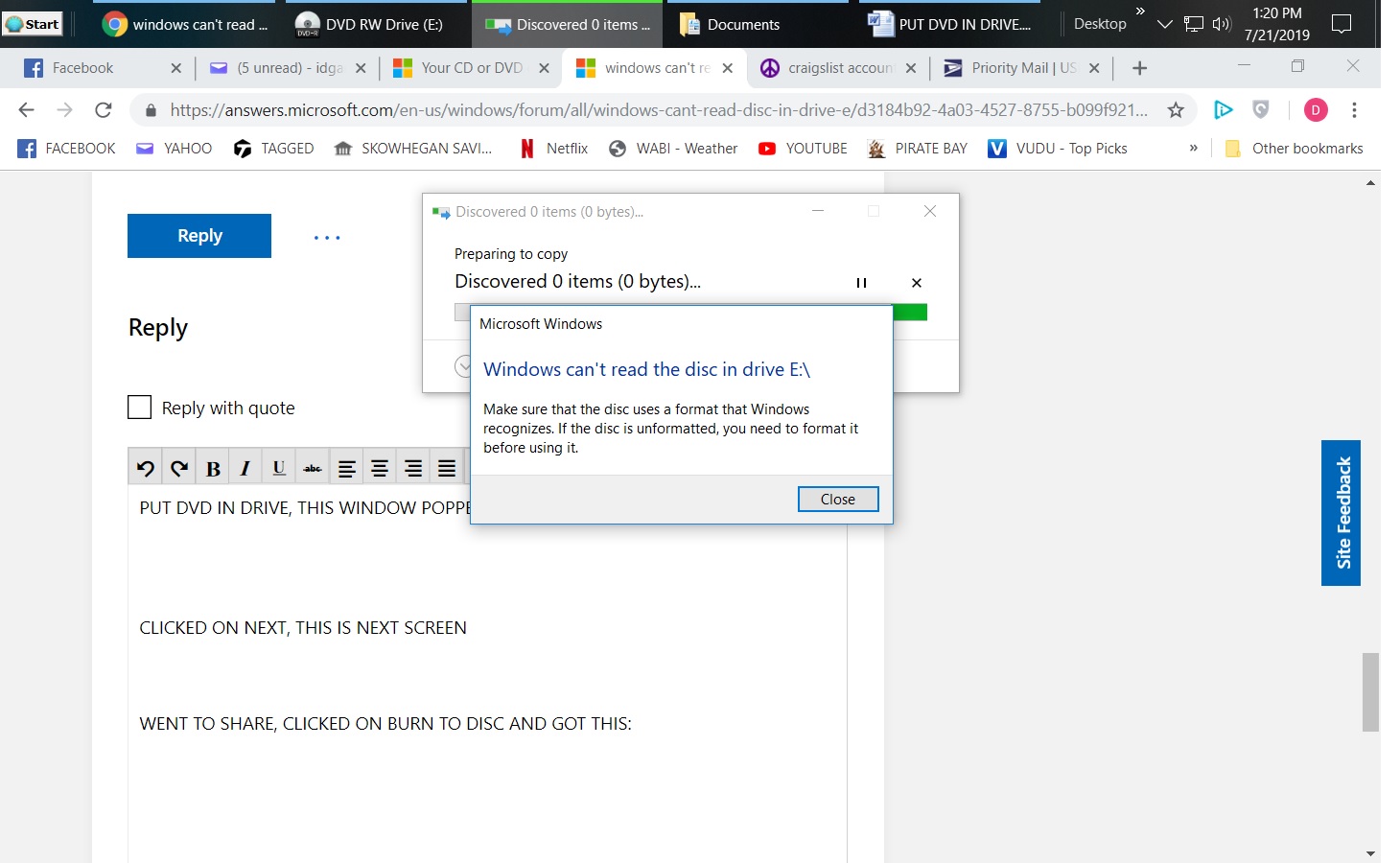The width and height of the screenshot is (1400, 863).
Task: Redo edit in reply editor toolbar
Action: (x=179, y=468)
